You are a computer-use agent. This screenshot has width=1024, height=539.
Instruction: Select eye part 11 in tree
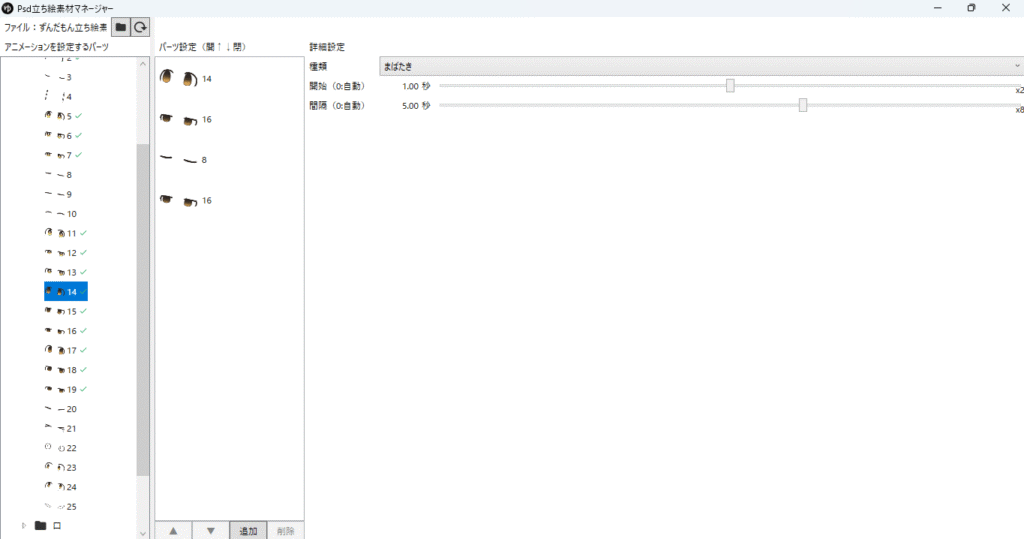(65, 233)
